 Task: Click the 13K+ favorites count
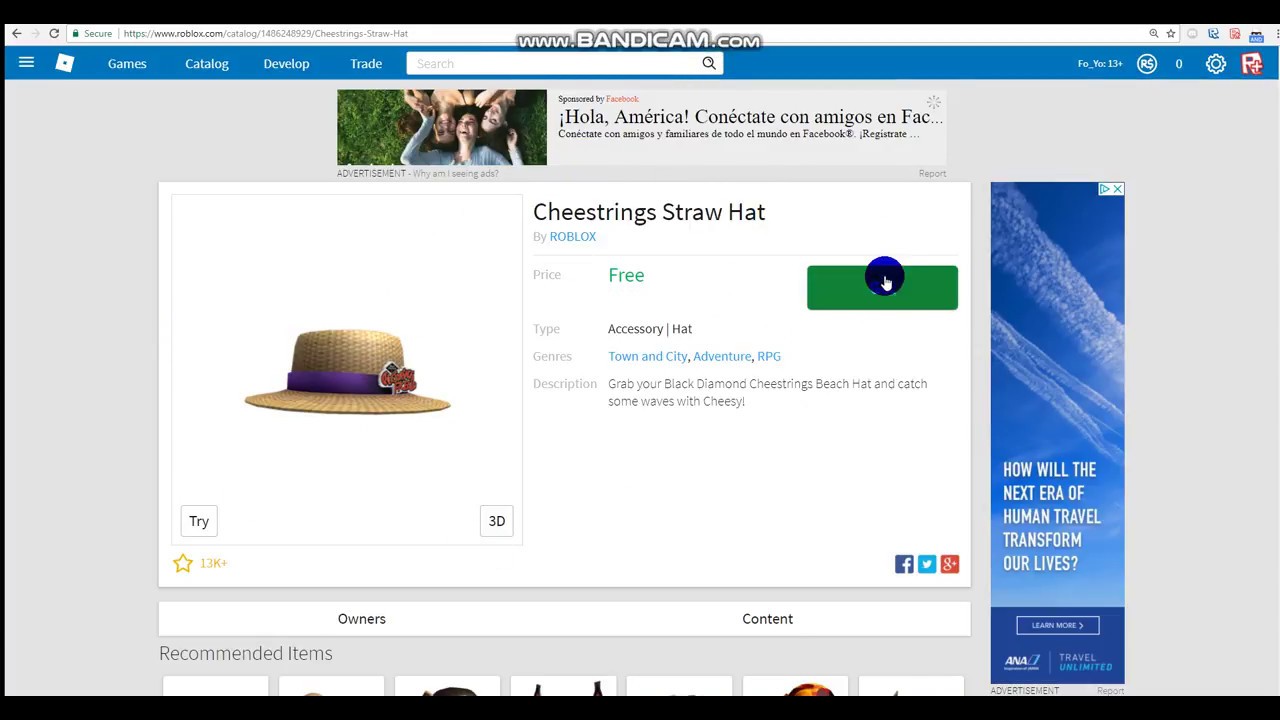point(213,563)
